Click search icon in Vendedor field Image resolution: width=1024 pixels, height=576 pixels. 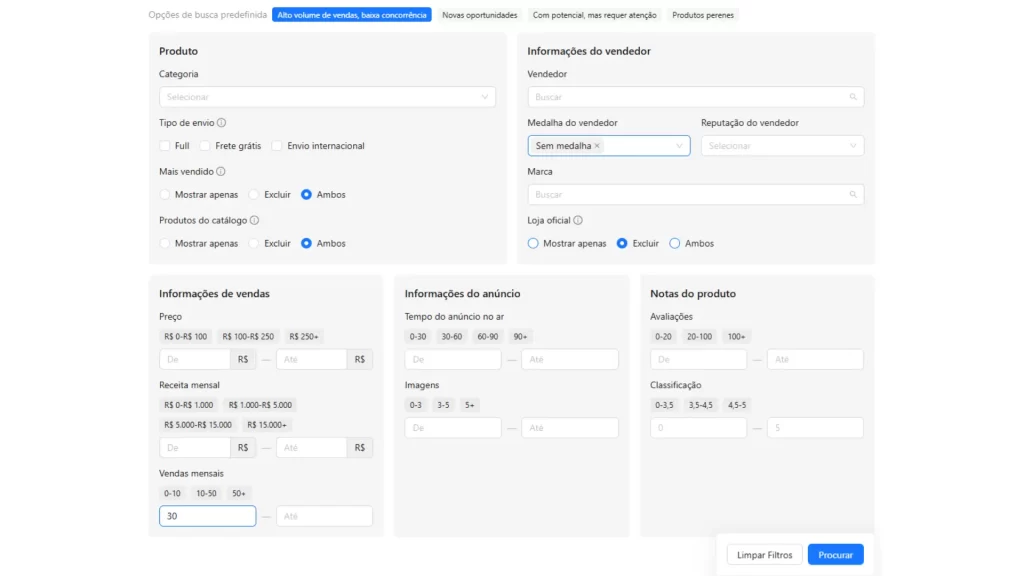click(x=853, y=97)
